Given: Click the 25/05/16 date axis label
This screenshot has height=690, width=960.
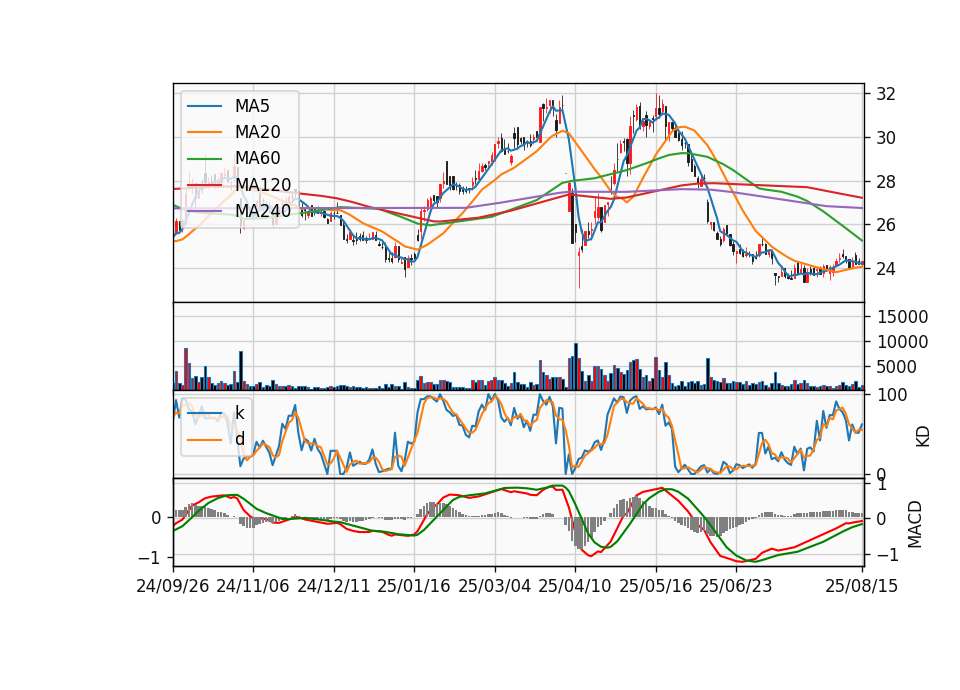Looking at the screenshot, I should tap(656, 586).
